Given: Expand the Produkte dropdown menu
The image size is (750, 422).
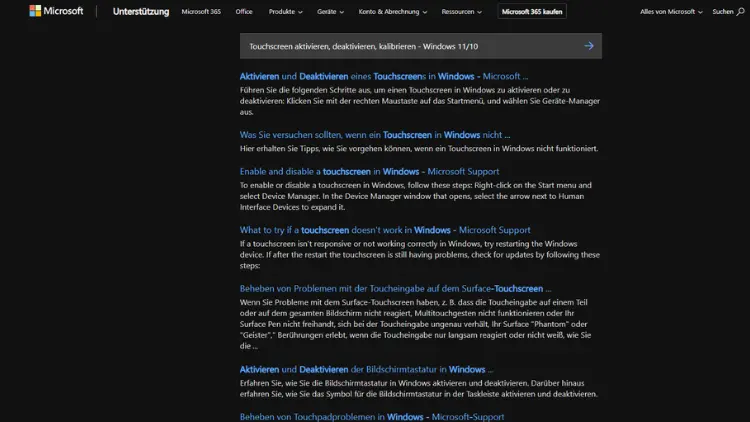Looking at the screenshot, I should click(x=286, y=11).
